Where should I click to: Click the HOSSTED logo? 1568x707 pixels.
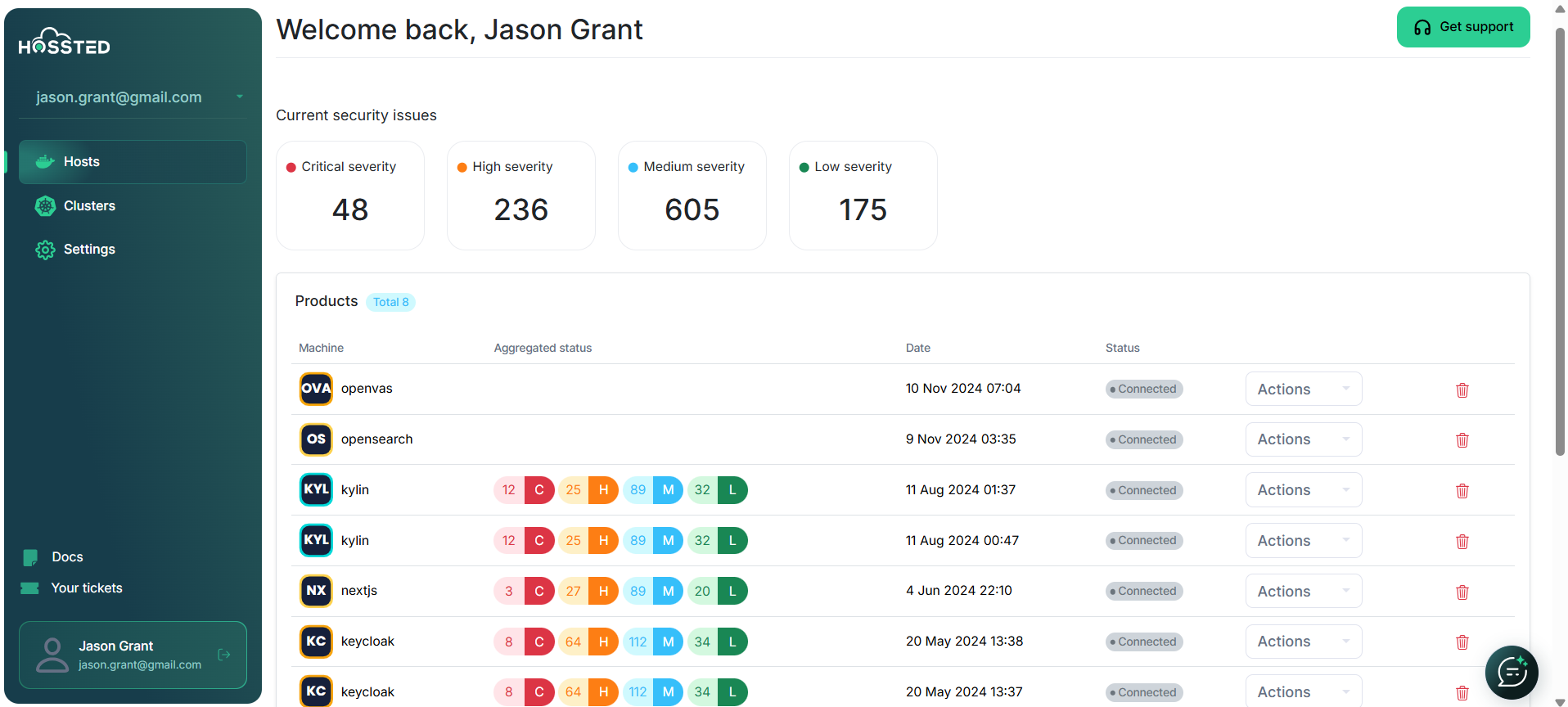(x=65, y=43)
